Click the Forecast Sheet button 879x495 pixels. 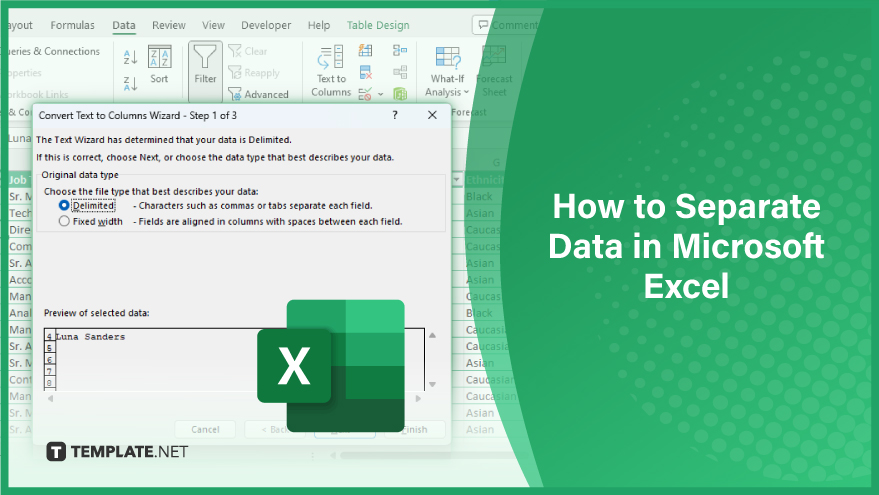point(494,72)
